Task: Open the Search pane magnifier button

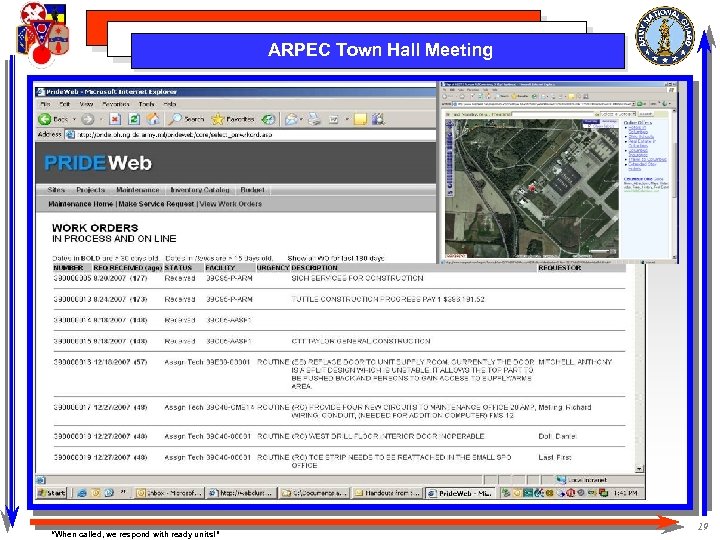Action: click(186, 119)
